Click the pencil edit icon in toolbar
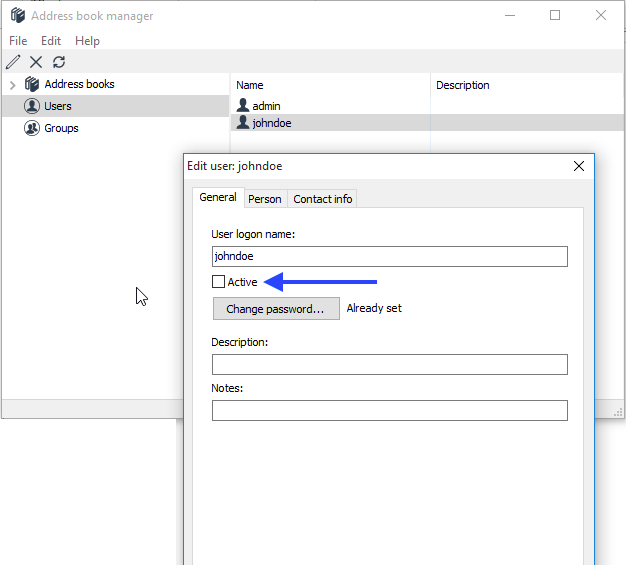 (13, 62)
